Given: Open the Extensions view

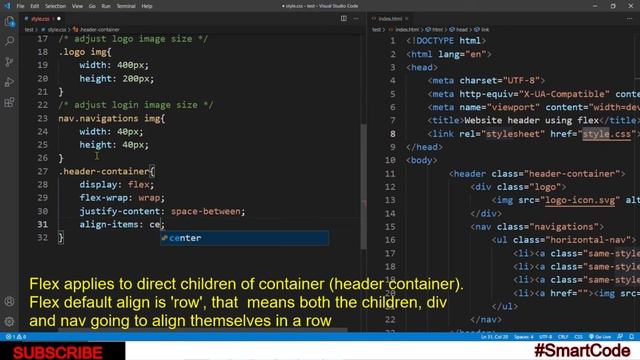Looking at the screenshot, I should point(9,102).
